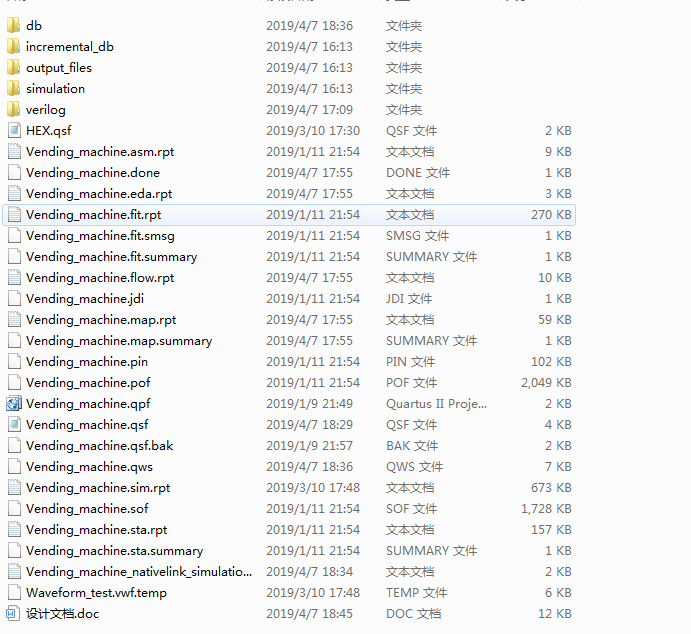Select file name Vending_machine.qpf
This screenshot has width=691, height=634.
coord(88,404)
